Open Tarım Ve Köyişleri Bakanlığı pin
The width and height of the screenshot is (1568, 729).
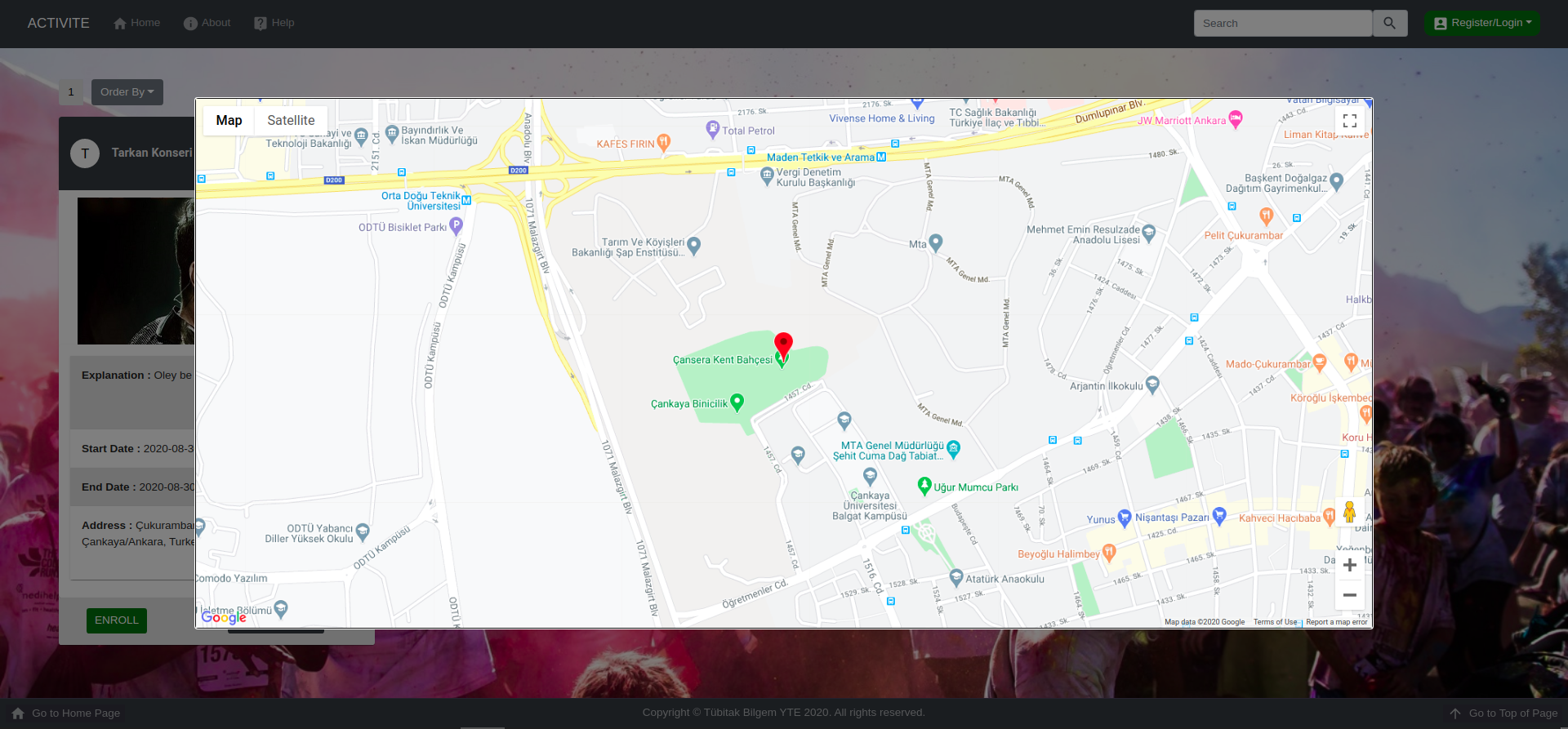[694, 244]
